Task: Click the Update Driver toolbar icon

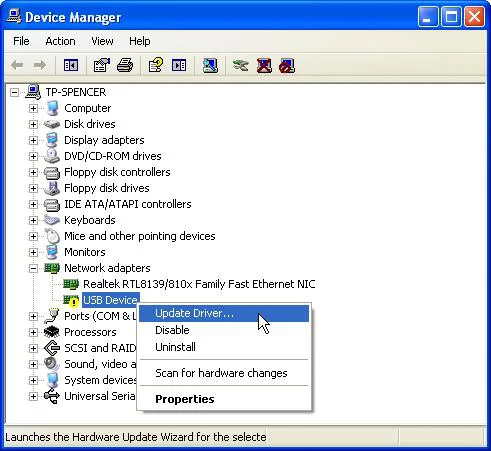Action: click(241, 65)
